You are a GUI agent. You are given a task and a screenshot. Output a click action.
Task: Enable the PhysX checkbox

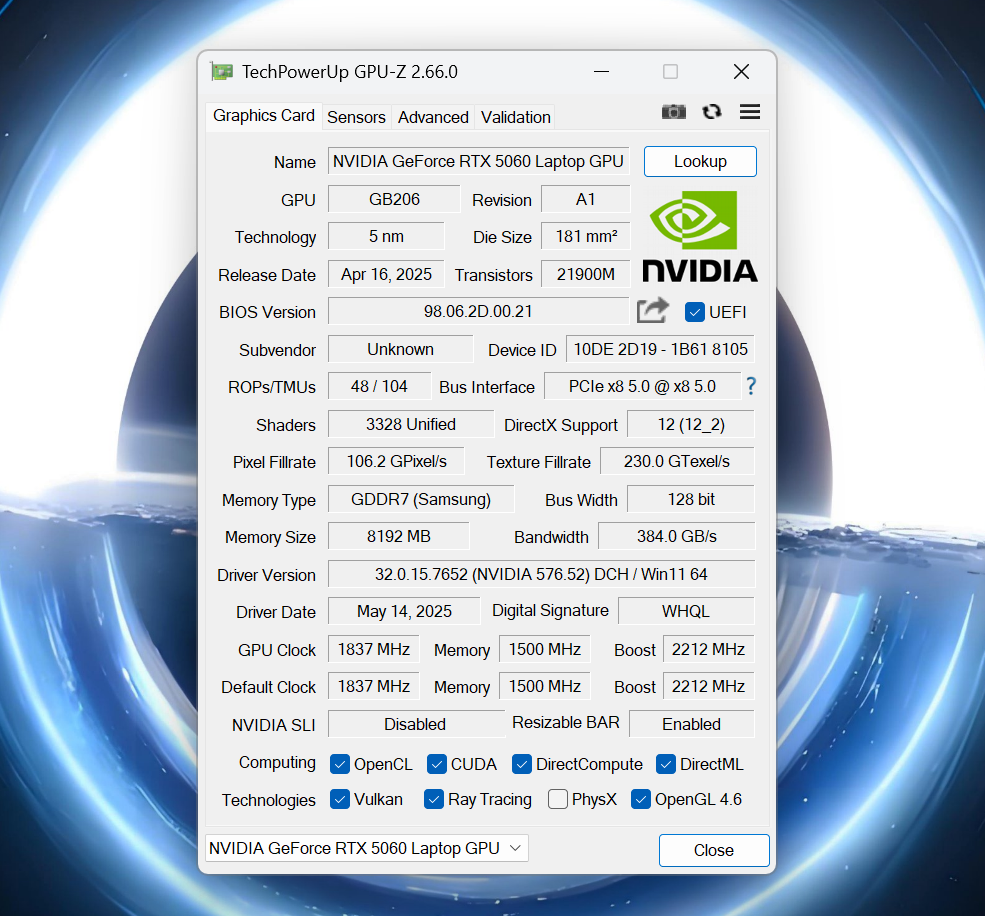[x=558, y=799]
